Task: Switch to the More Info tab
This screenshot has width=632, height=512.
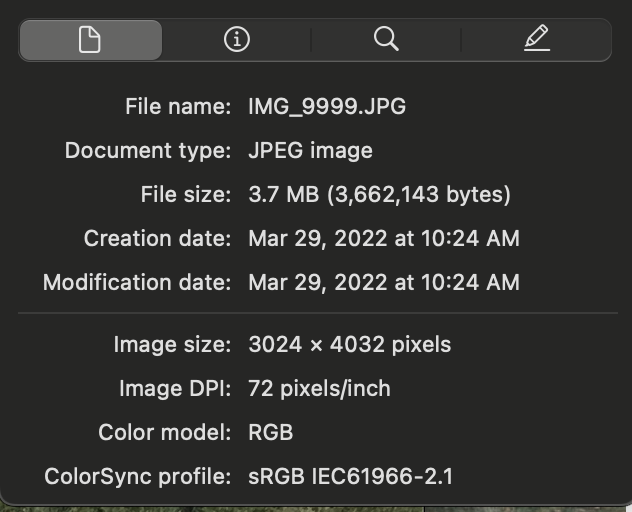Action: point(237,40)
